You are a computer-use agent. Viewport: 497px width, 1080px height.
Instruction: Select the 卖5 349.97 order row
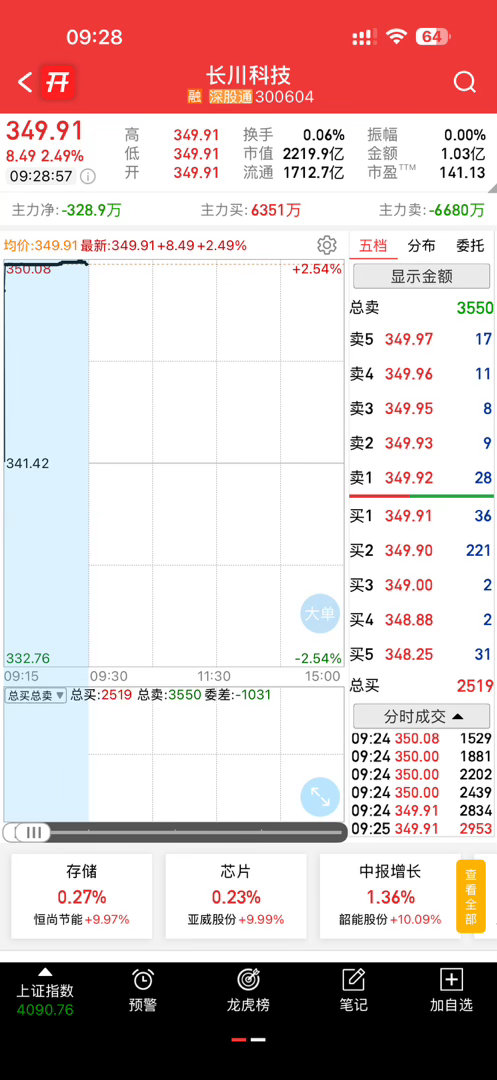click(421, 339)
